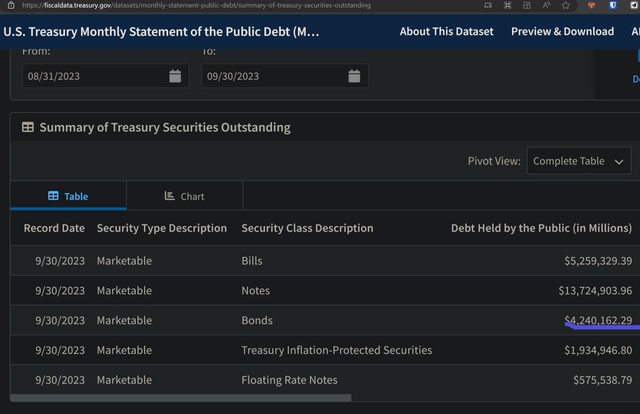The width and height of the screenshot is (640, 414).
Task: Open the To date calendar picker
Action: pos(354,76)
